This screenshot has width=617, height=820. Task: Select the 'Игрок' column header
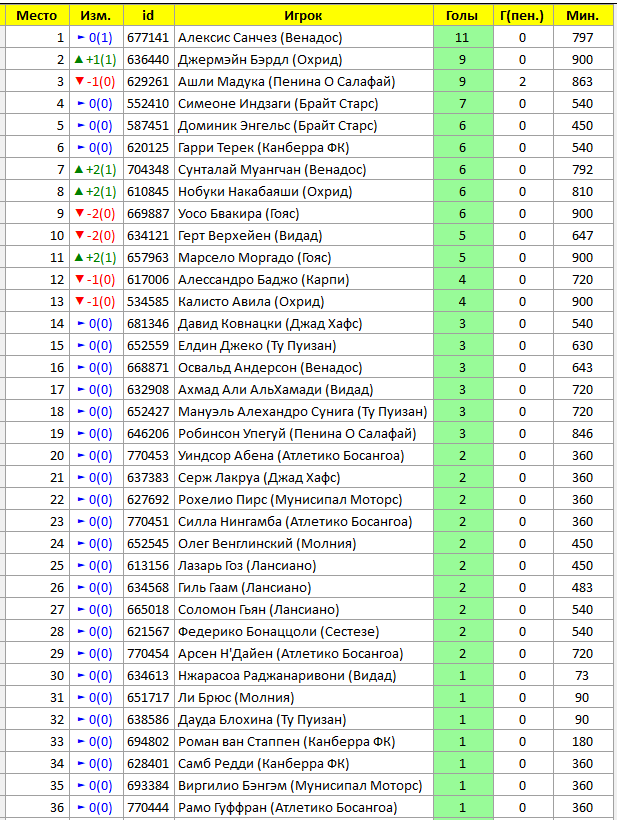tap(304, 16)
